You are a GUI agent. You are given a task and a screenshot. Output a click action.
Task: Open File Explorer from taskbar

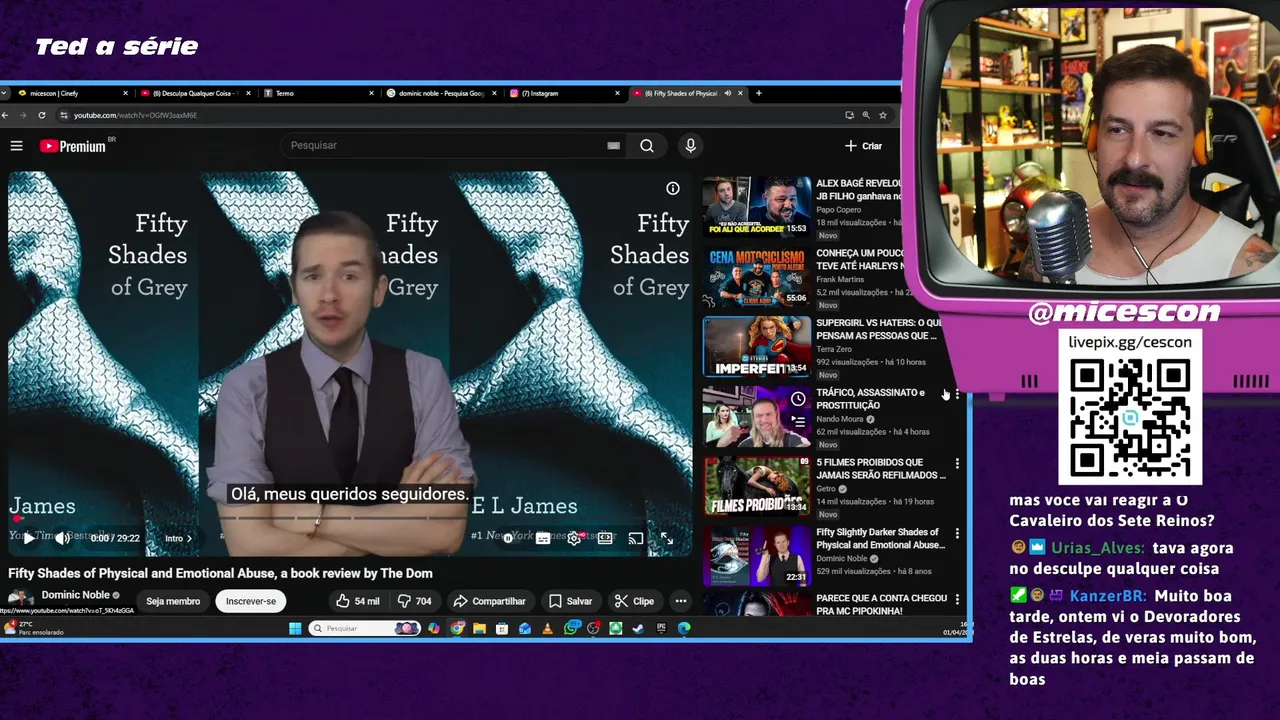click(x=479, y=628)
